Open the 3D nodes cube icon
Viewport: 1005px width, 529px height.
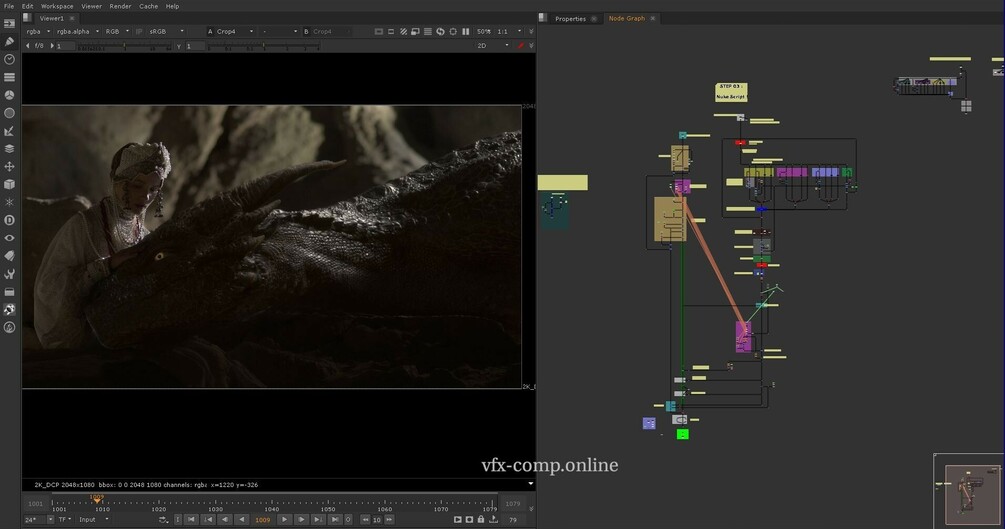pos(9,184)
